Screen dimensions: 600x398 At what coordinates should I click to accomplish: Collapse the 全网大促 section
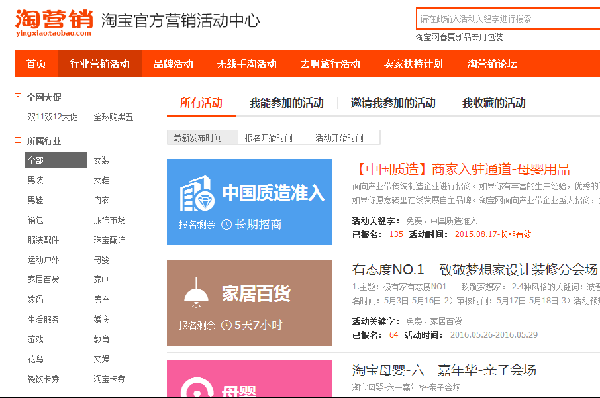click(18, 95)
